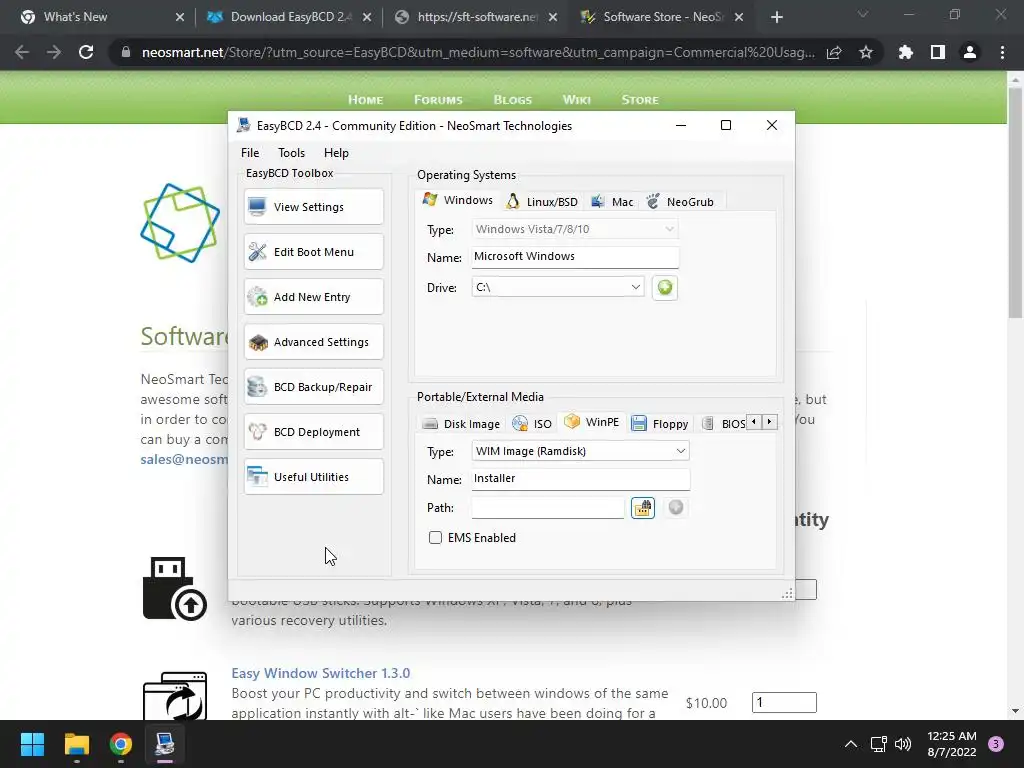Image resolution: width=1024 pixels, height=768 pixels.
Task: Click the Installer name field
Action: pyautogui.click(x=581, y=479)
